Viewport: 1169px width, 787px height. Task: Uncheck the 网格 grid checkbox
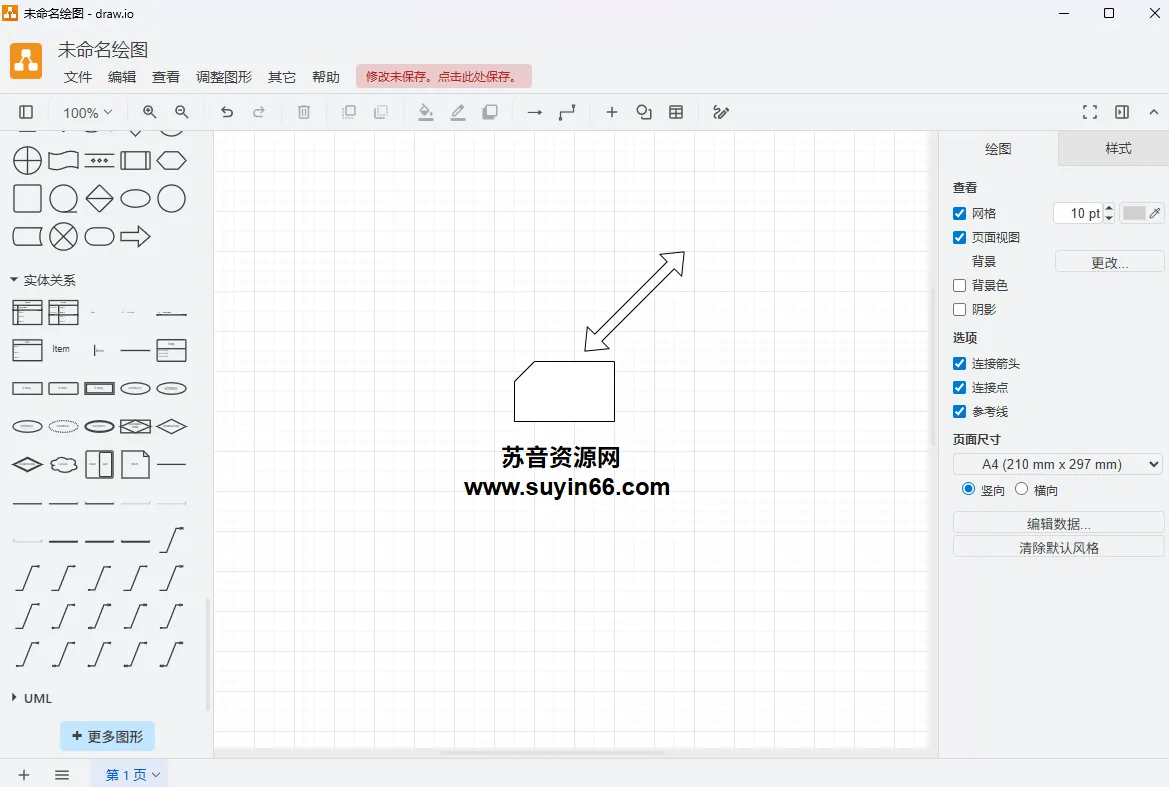[x=959, y=213]
